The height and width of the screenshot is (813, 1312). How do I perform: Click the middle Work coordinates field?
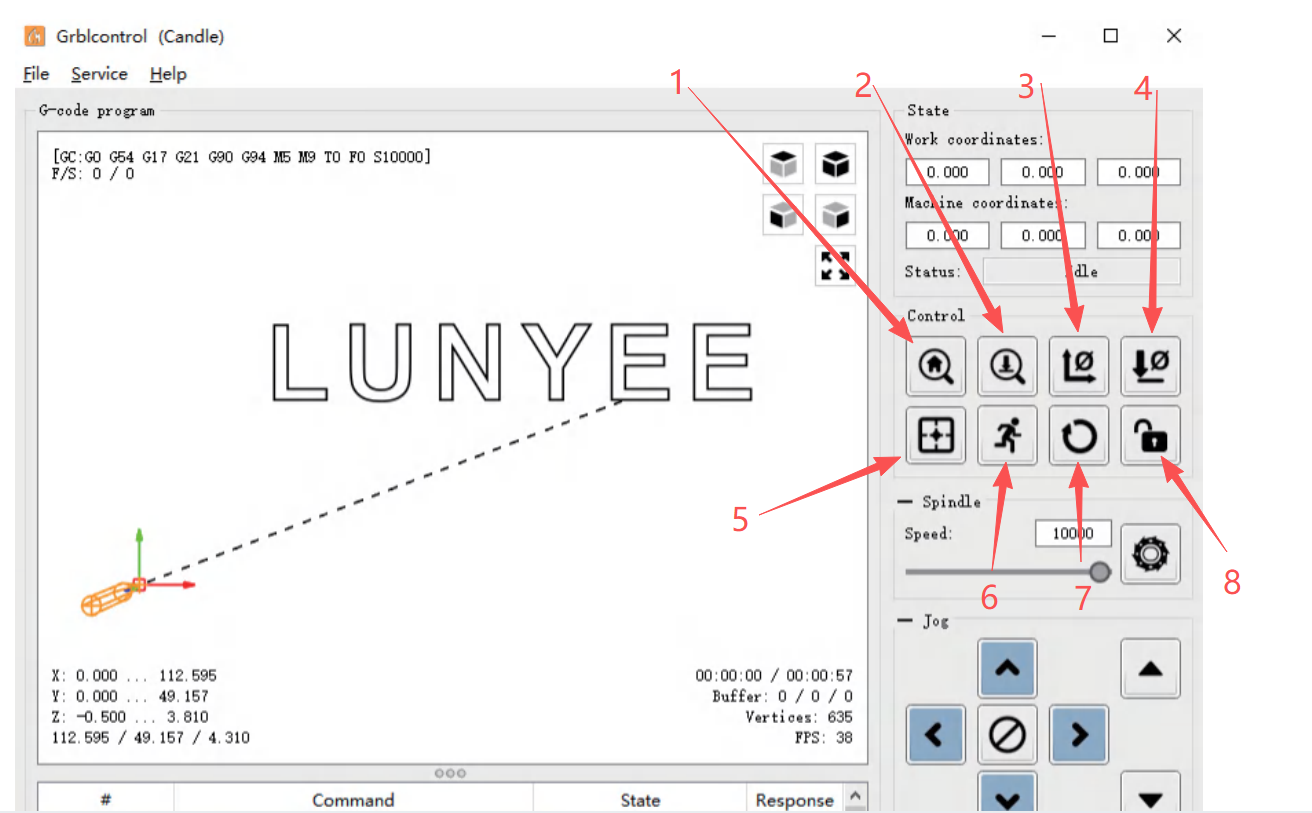1043,172
